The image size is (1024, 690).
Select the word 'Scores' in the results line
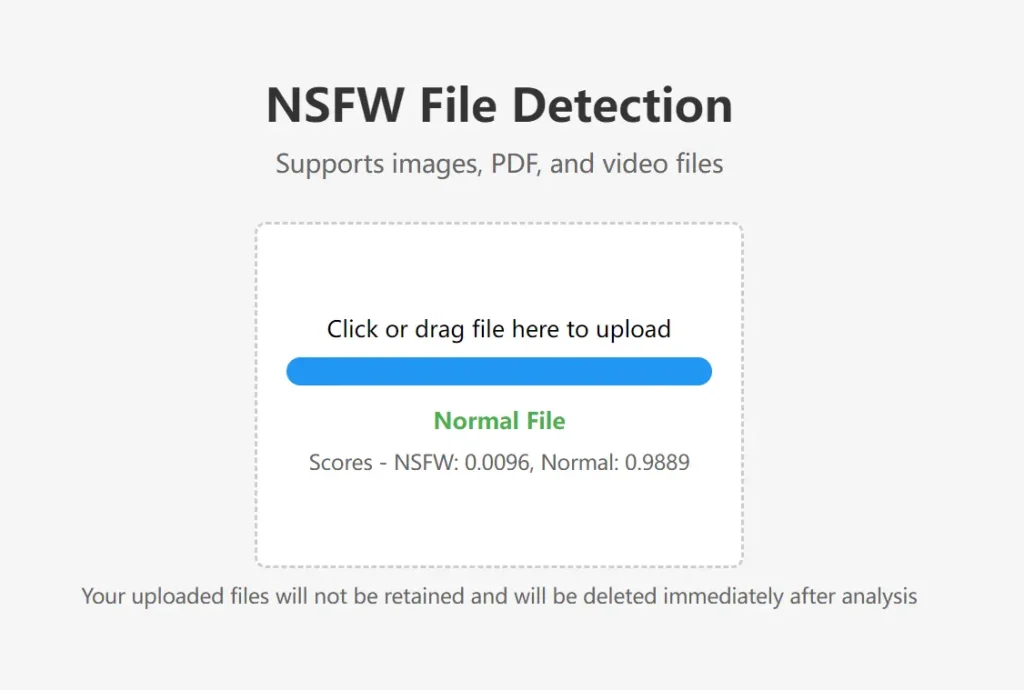[x=340, y=462]
